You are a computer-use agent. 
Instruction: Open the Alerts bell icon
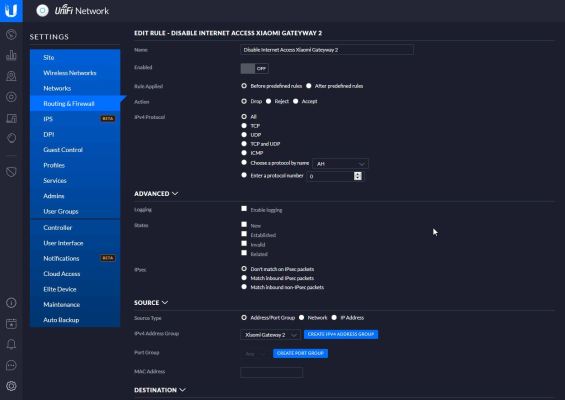pos(11,344)
